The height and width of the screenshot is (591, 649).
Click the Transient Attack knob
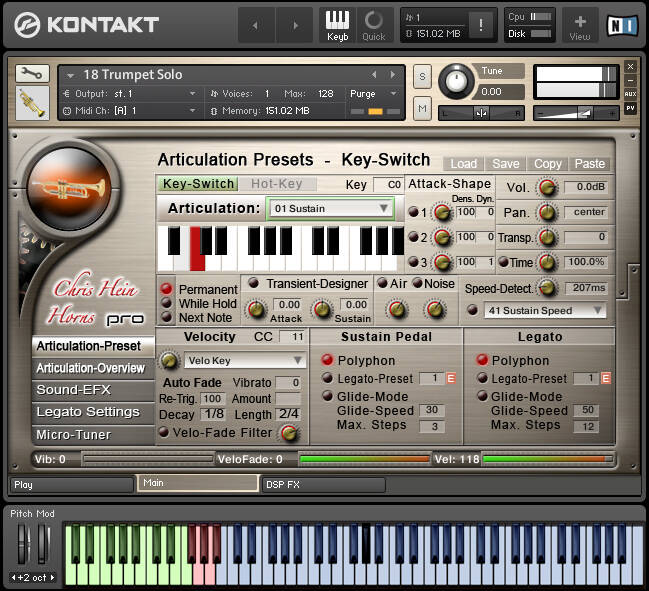256,310
